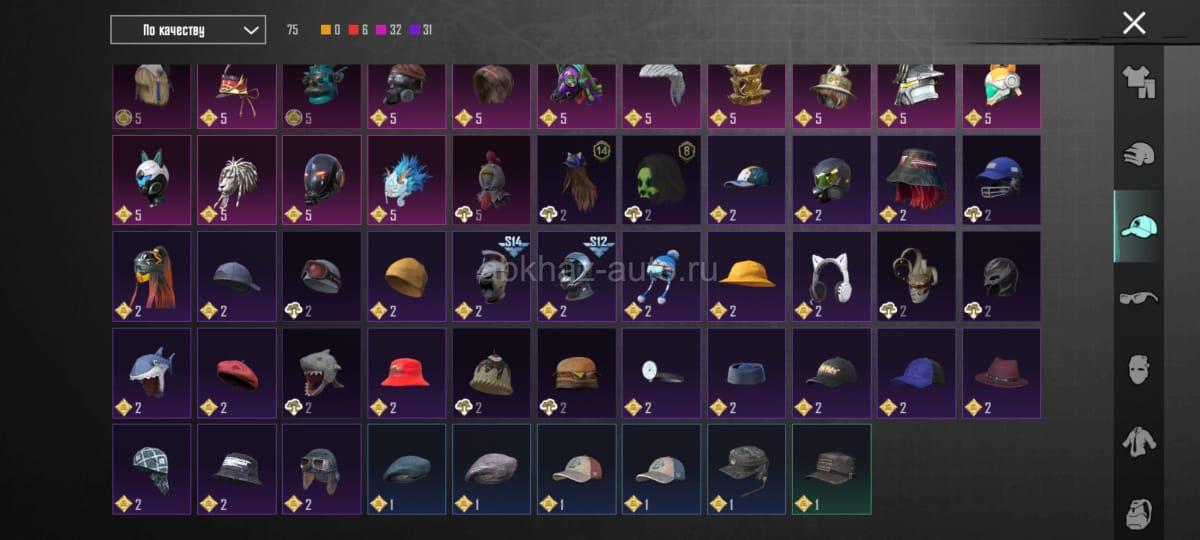Choose the burger hat item

(577, 372)
